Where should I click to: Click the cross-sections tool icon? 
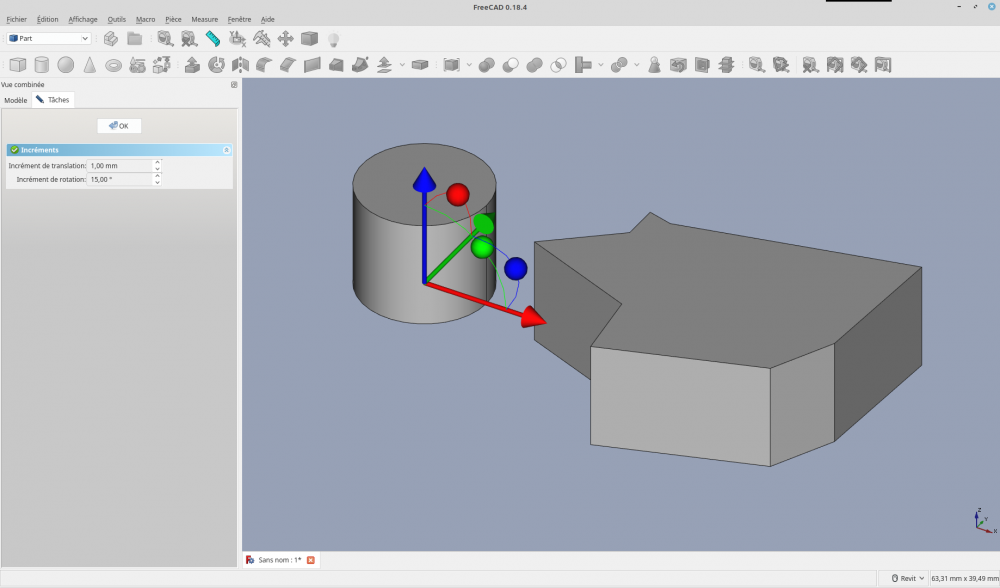pyautogui.click(x=726, y=64)
